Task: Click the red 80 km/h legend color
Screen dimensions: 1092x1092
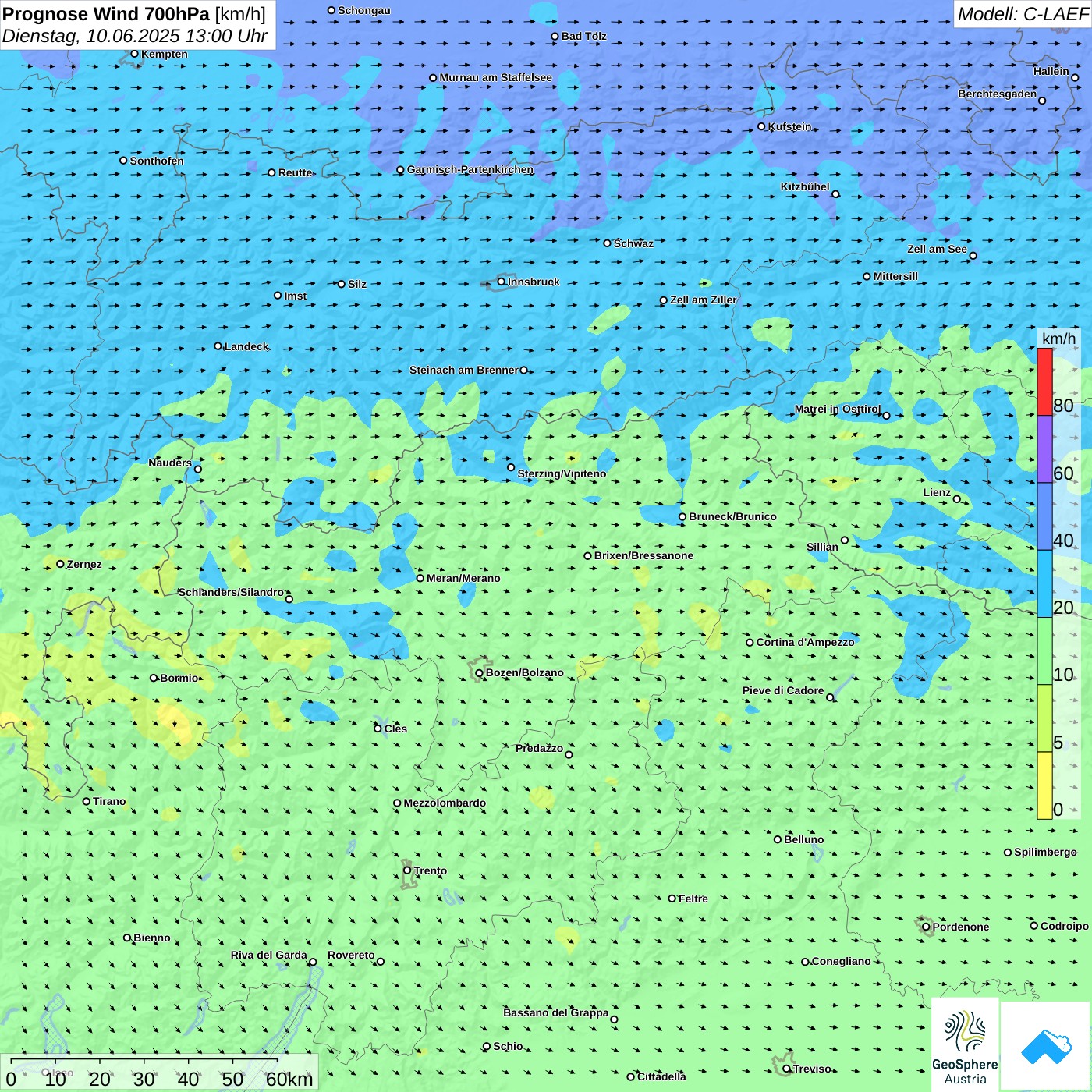Action: pyautogui.click(x=1044, y=381)
